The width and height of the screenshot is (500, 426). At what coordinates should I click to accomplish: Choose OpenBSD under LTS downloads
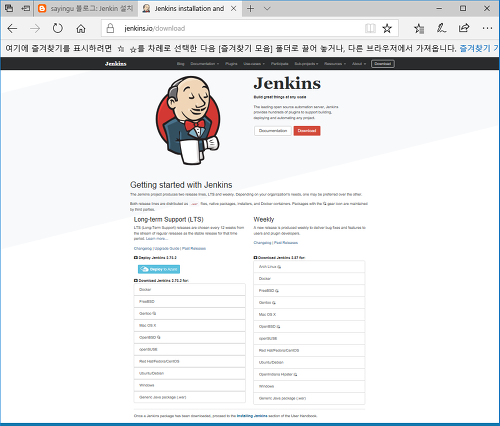tap(190, 338)
